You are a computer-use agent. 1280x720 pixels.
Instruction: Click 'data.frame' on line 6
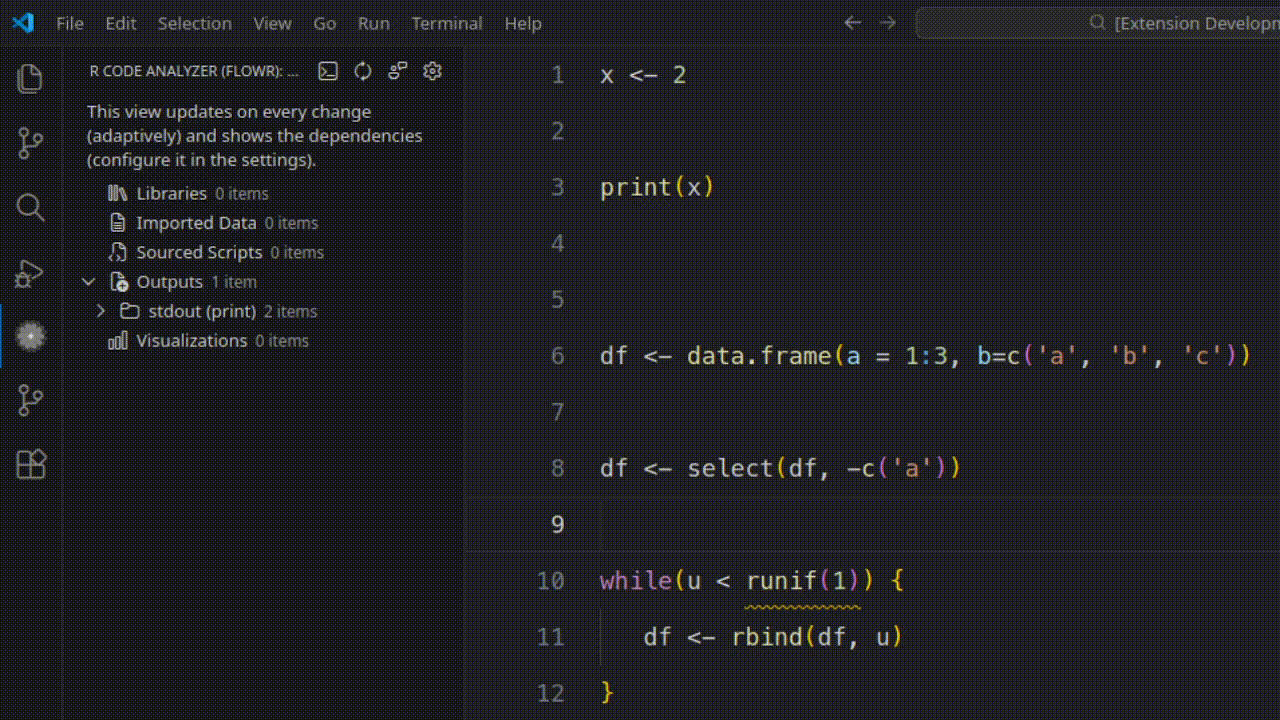pos(759,356)
